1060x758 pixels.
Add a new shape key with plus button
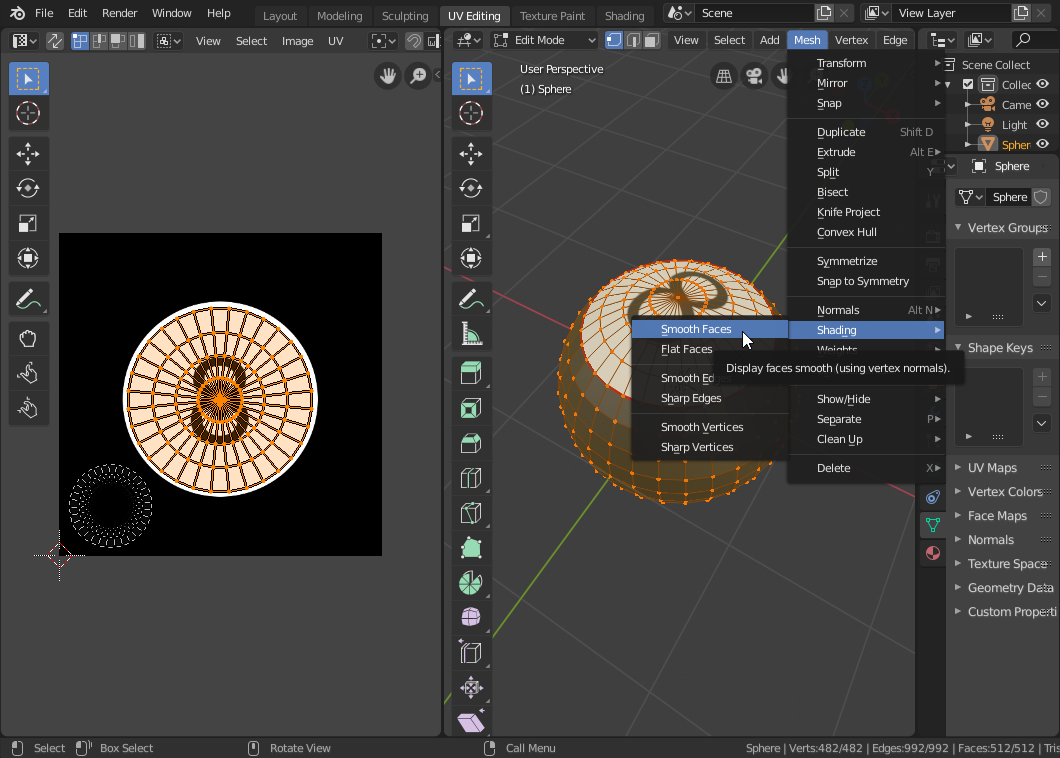pos(1042,377)
